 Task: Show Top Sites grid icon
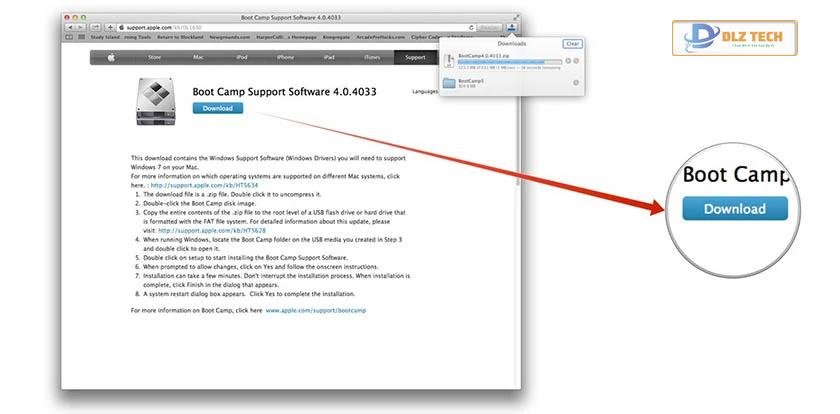point(81,37)
